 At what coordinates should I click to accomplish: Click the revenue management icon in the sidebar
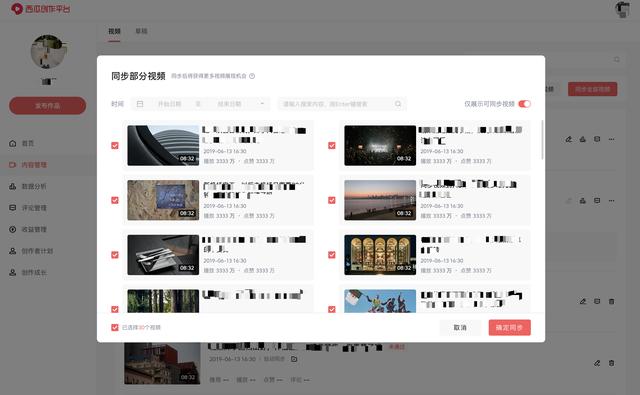[x=13, y=229]
